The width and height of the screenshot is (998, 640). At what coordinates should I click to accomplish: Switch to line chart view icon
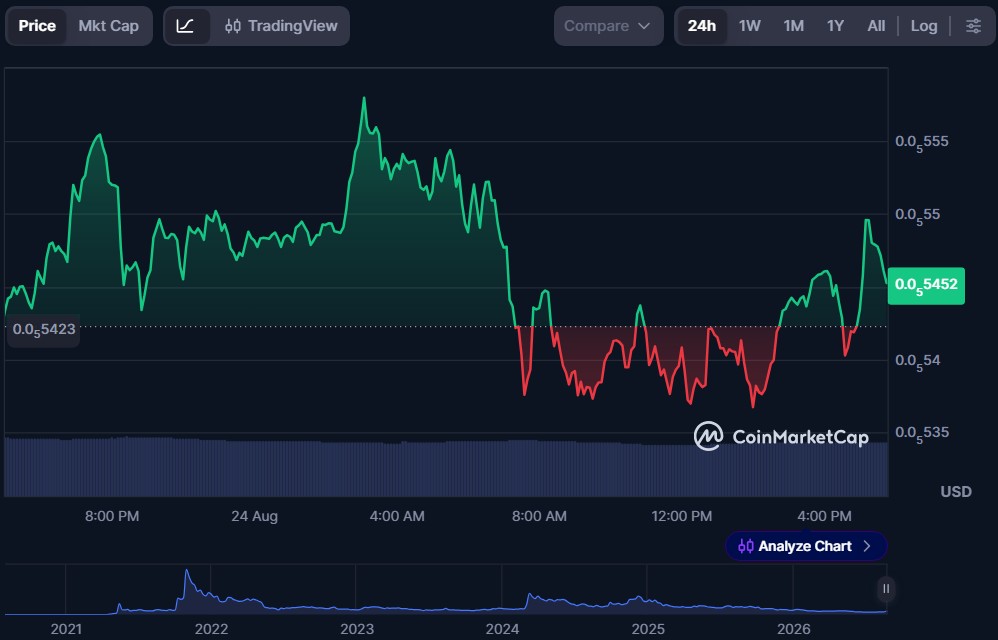click(x=185, y=26)
